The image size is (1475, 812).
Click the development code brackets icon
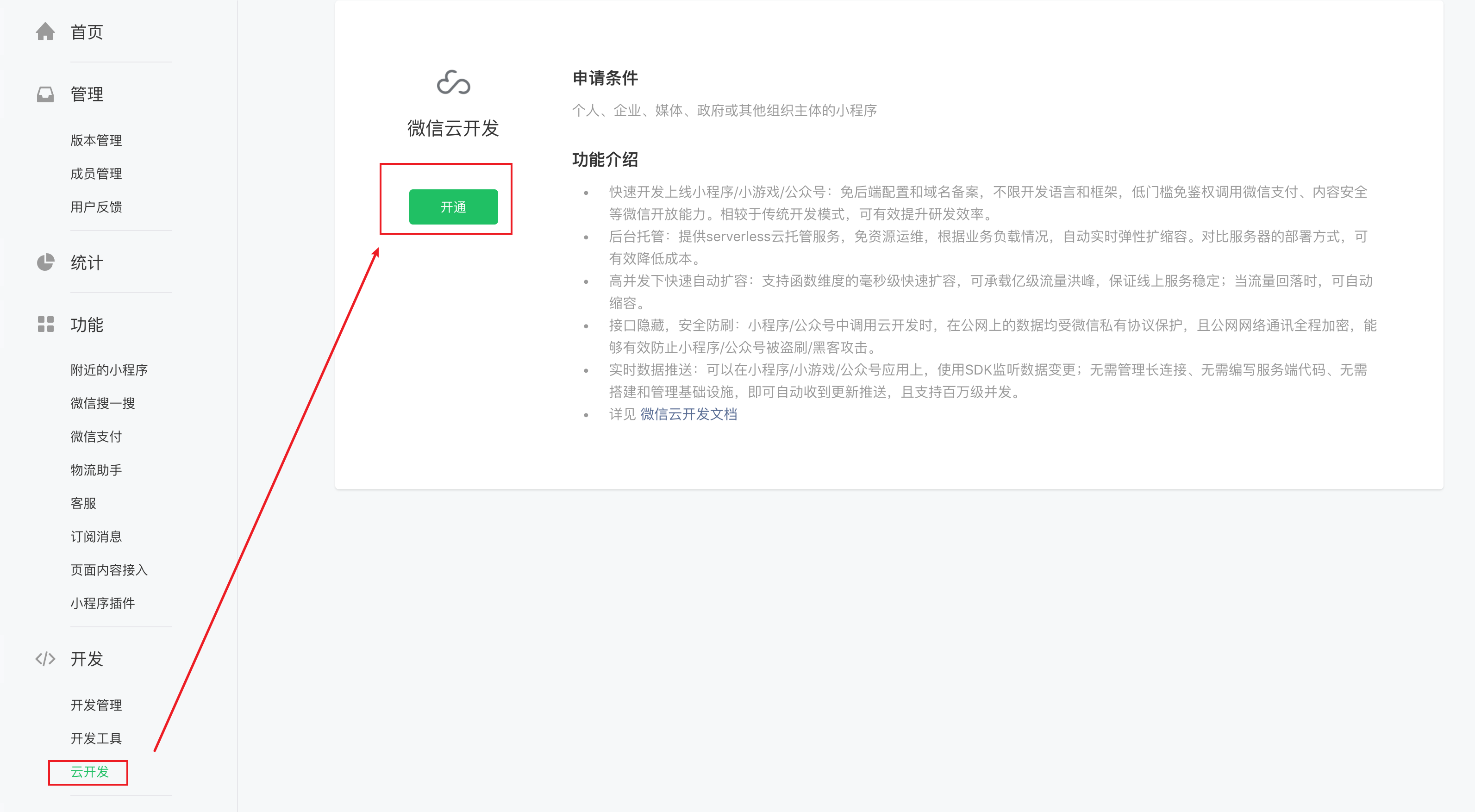[x=45, y=658]
